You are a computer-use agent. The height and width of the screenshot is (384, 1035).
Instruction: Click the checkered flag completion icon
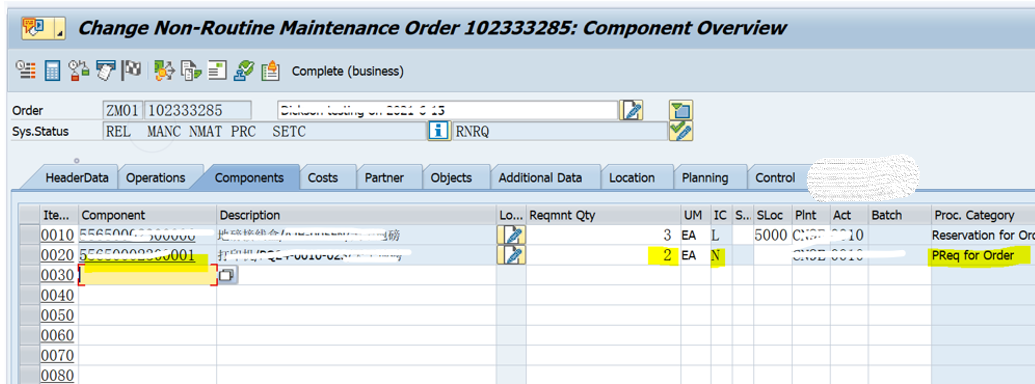tap(132, 69)
